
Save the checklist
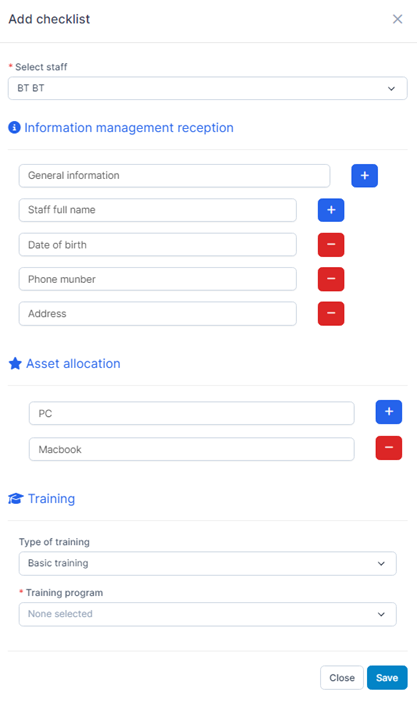tap(387, 677)
